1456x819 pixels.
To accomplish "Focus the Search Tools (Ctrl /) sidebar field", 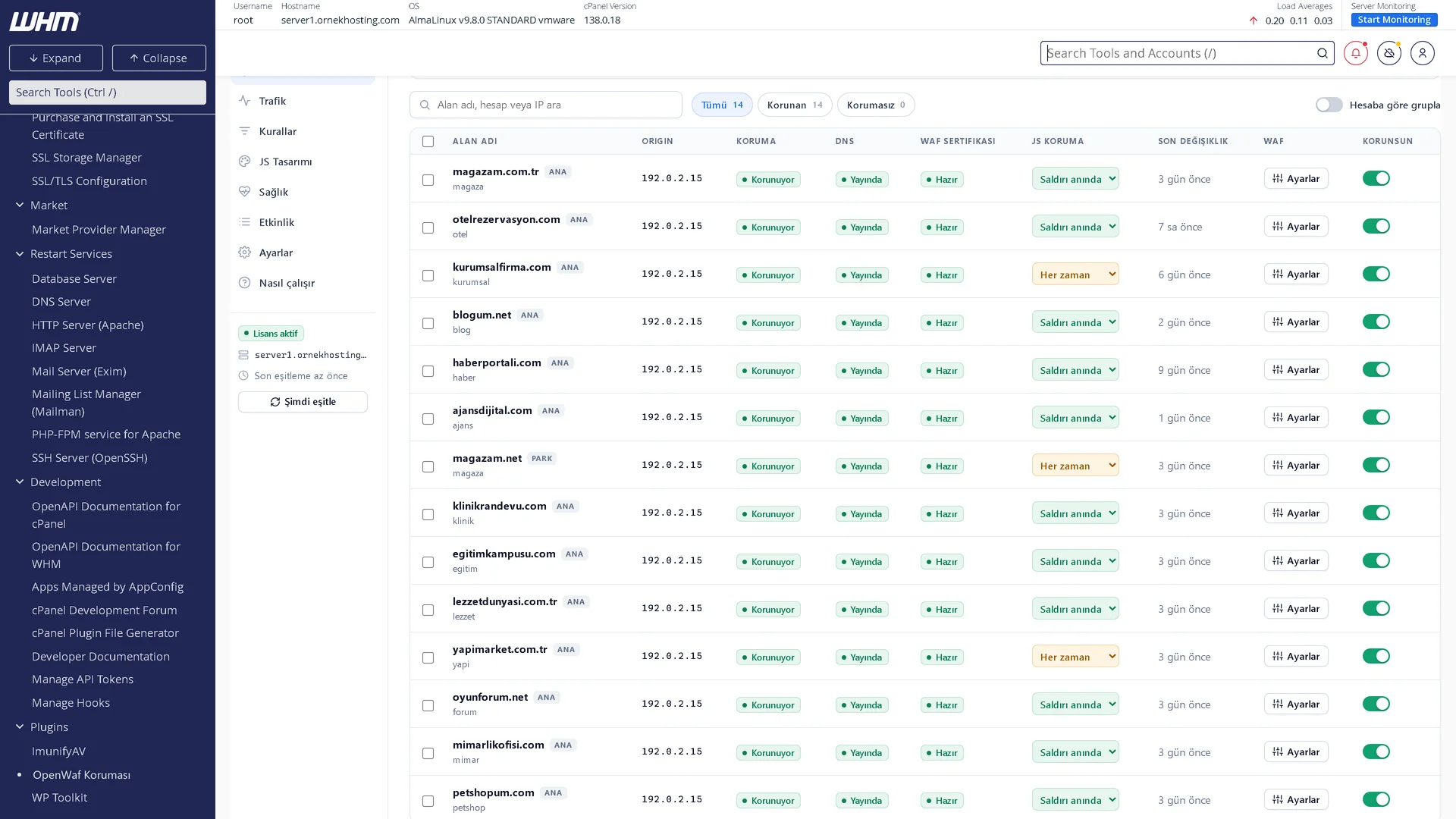I will pos(107,93).
